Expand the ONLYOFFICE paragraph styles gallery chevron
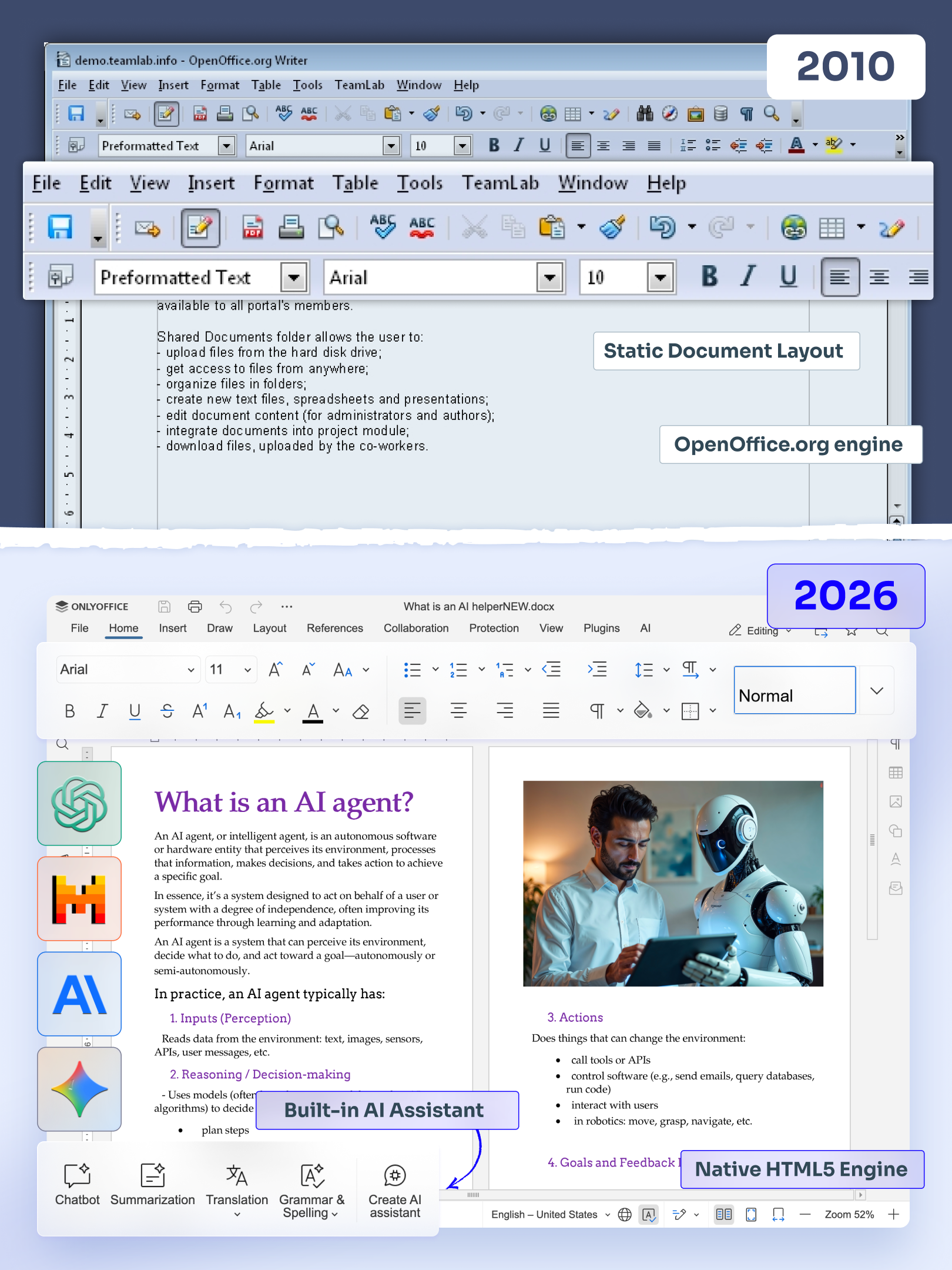The image size is (952, 1270). pos(877,690)
